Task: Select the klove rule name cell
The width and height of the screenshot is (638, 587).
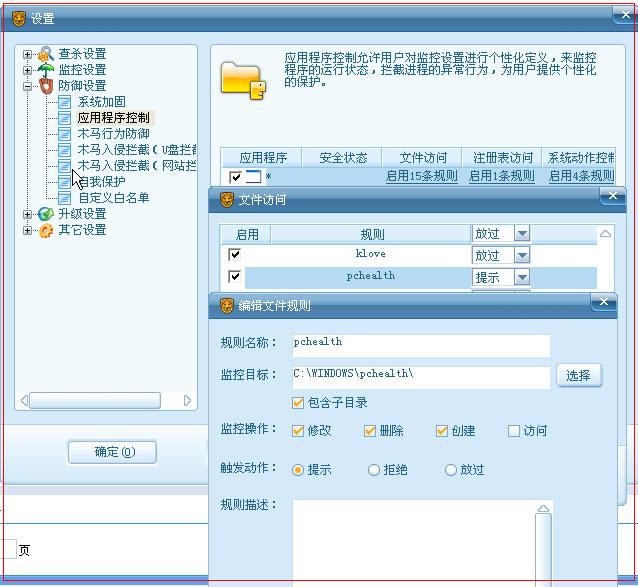Action: coord(370,255)
